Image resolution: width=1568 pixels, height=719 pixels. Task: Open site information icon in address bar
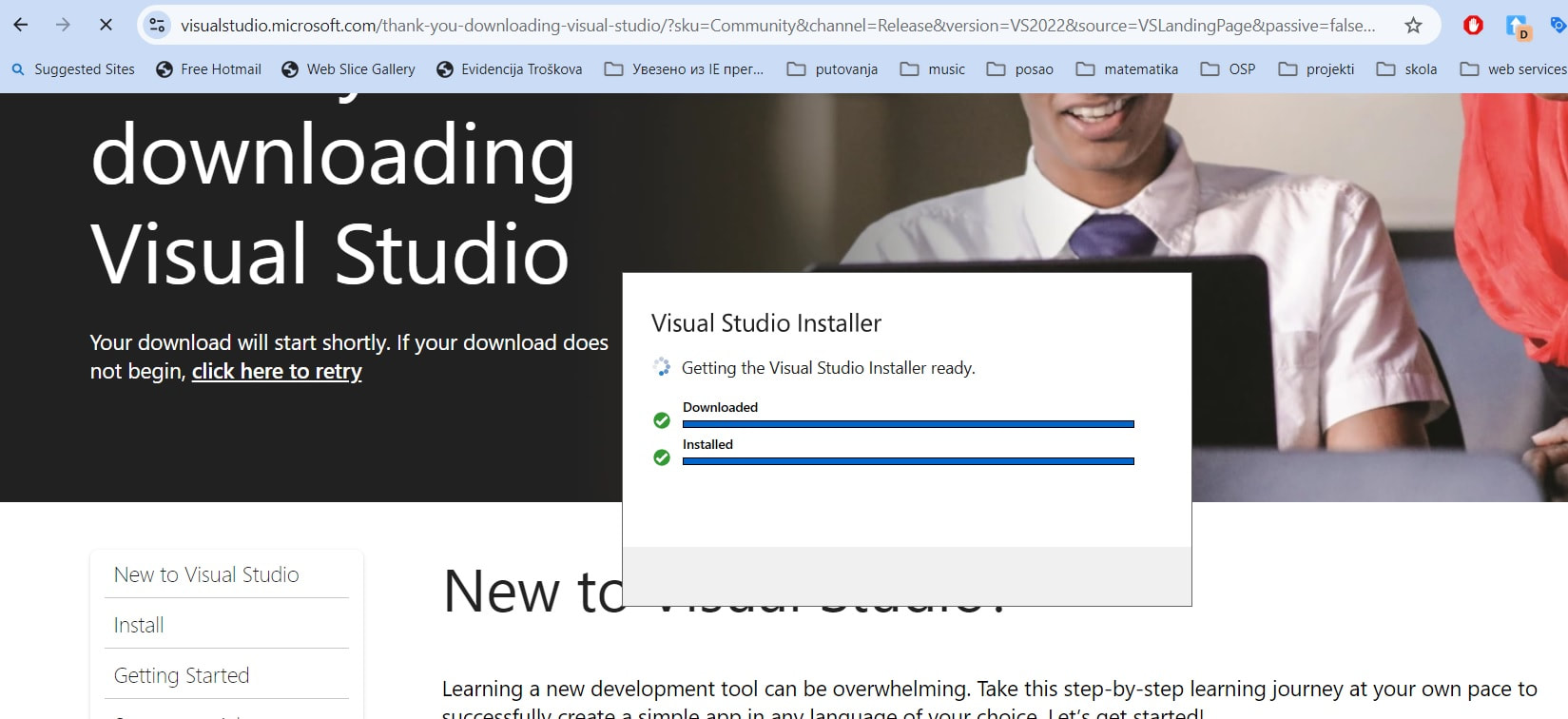158,26
